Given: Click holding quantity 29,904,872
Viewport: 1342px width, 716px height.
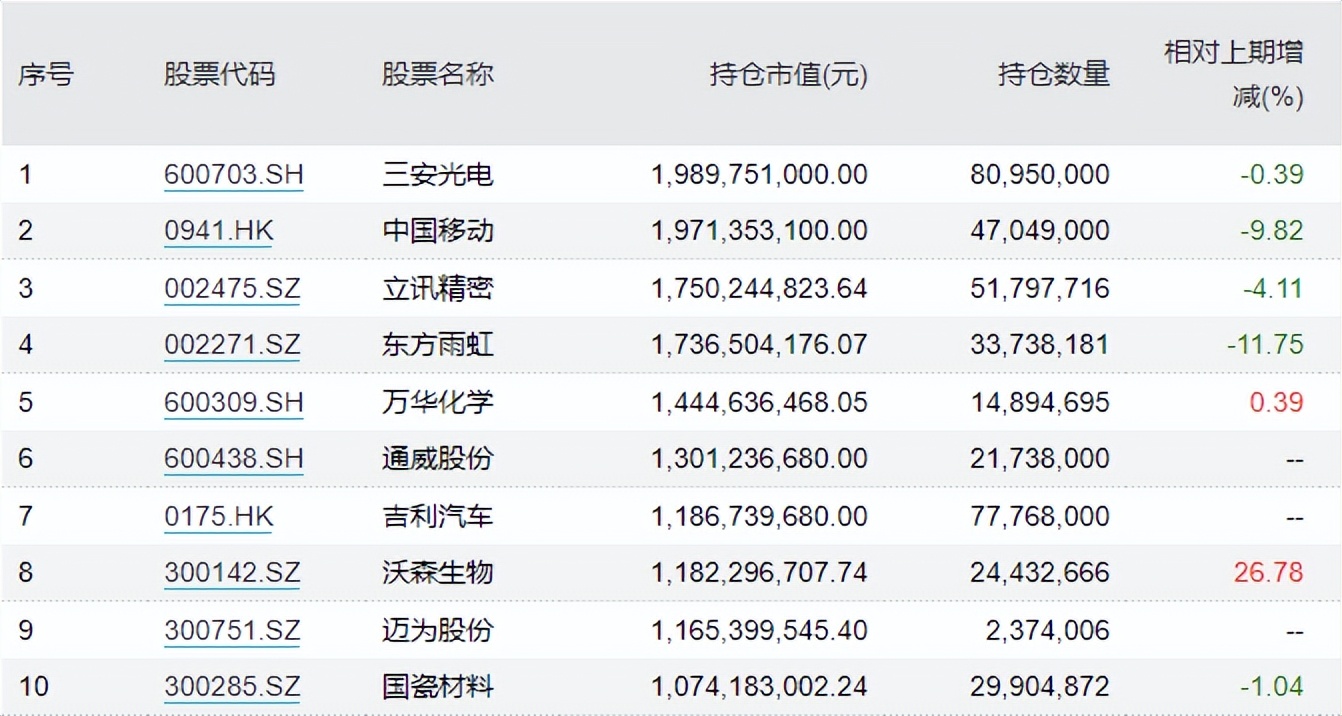Looking at the screenshot, I should pyautogui.click(x=1040, y=687).
